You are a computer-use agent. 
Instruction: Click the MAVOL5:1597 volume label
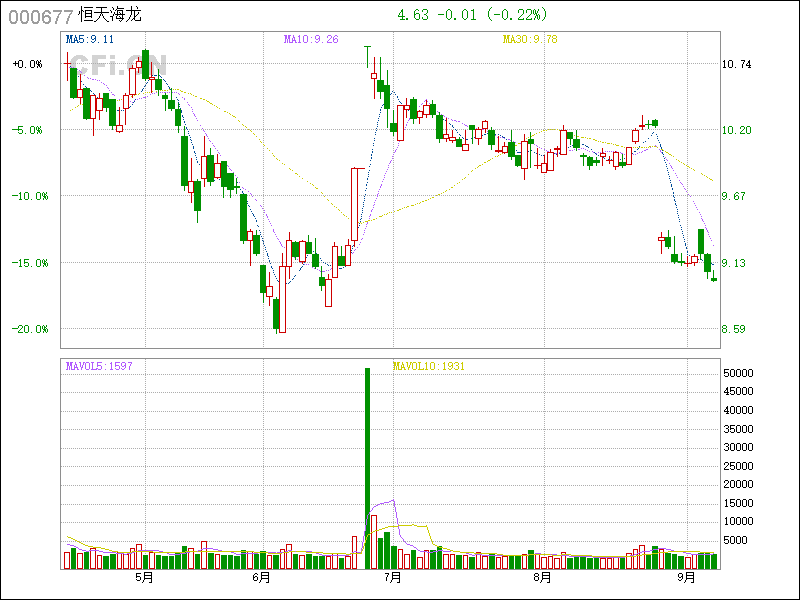click(x=99, y=366)
